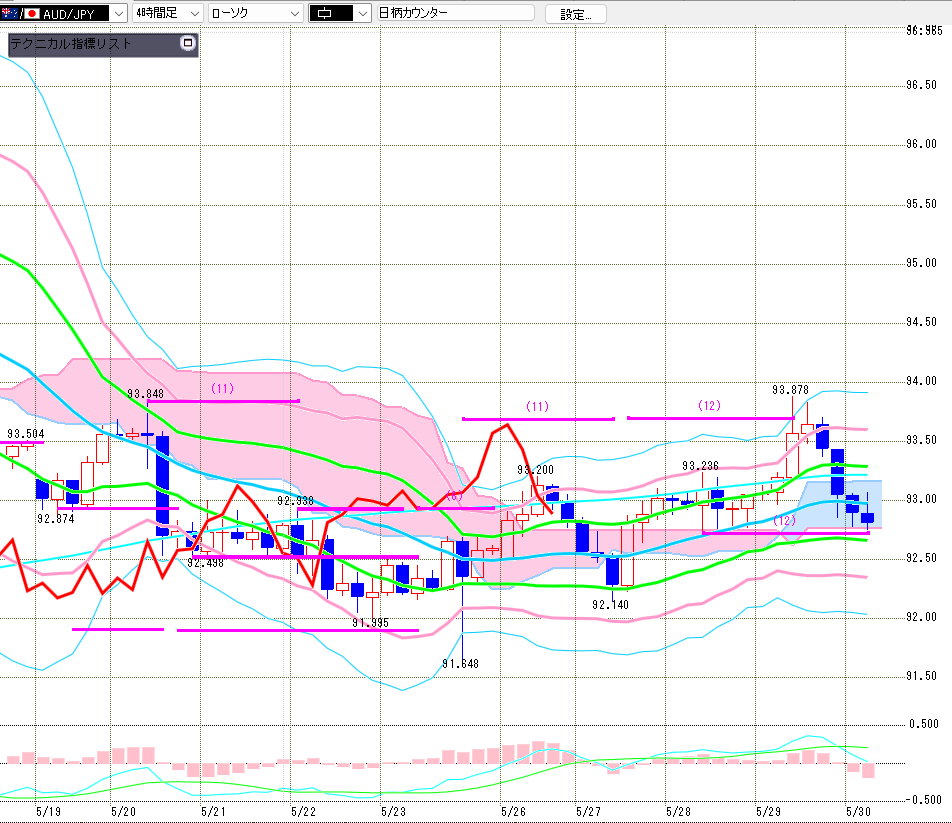Screen dimensions: 952x823
Task: Expand the テクニカル指標リスト panel icon
Action: coord(188,43)
